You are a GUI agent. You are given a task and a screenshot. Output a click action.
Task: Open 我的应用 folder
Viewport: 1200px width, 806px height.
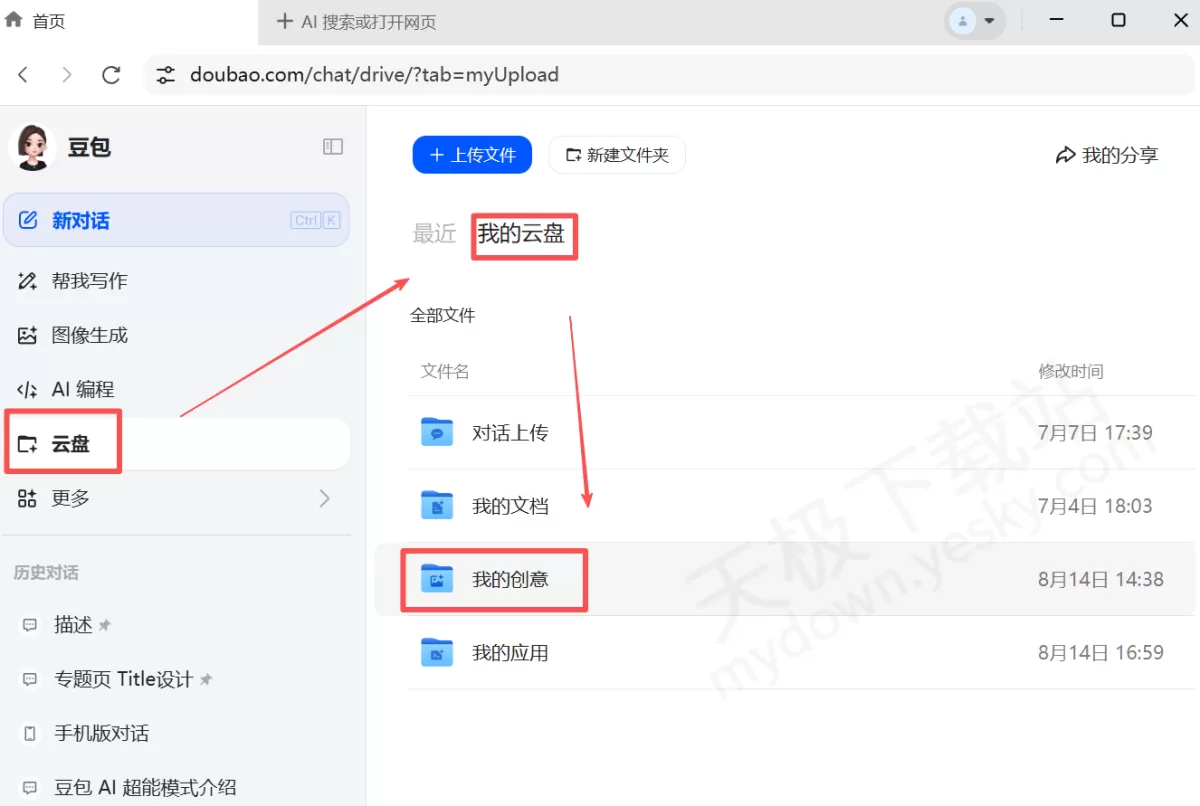pyautogui.click(x=801, y=652)
